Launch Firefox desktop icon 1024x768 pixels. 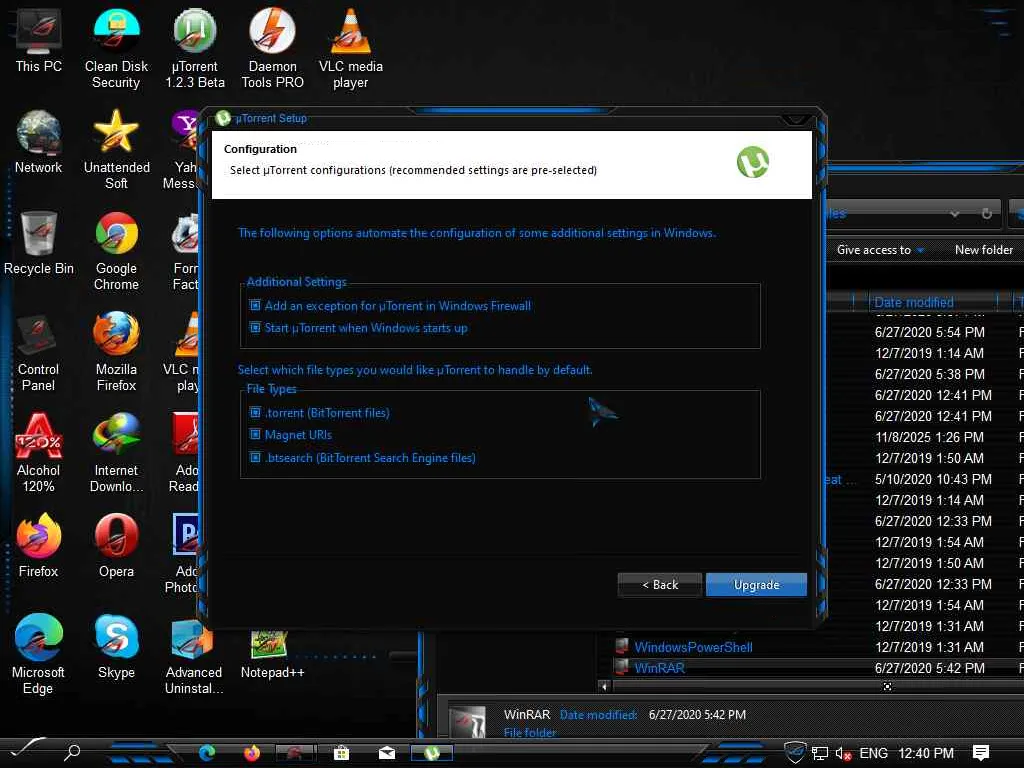(39, 546)
